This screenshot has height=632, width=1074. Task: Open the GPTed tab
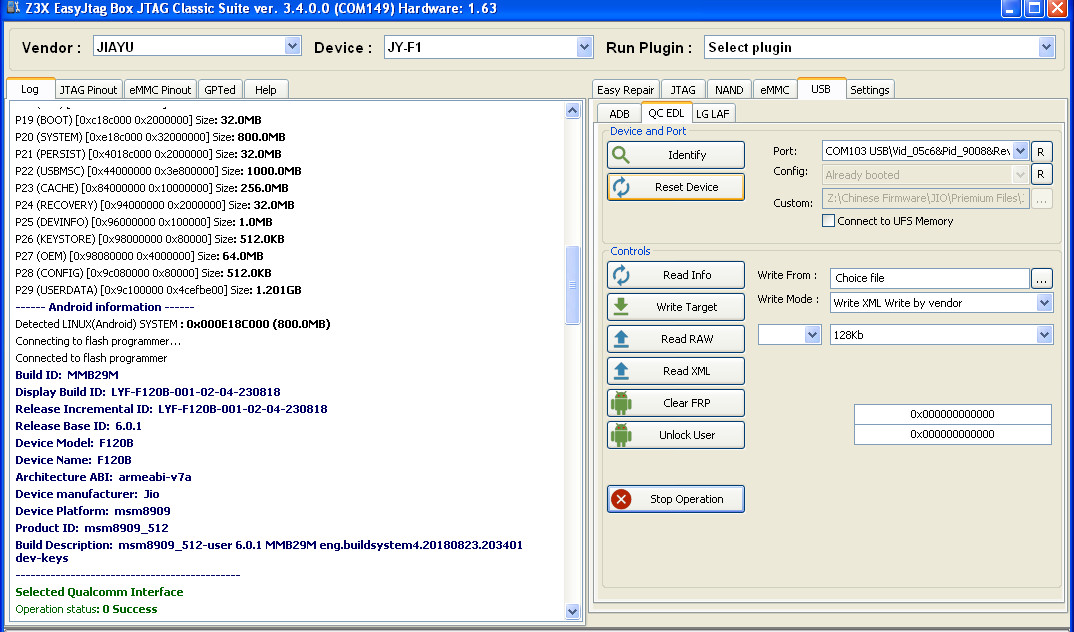coord(220,90)
